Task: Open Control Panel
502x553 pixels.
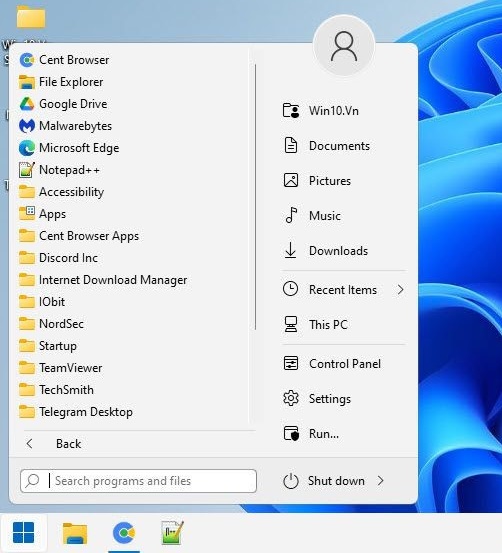Action: click(x=332, y=364)
